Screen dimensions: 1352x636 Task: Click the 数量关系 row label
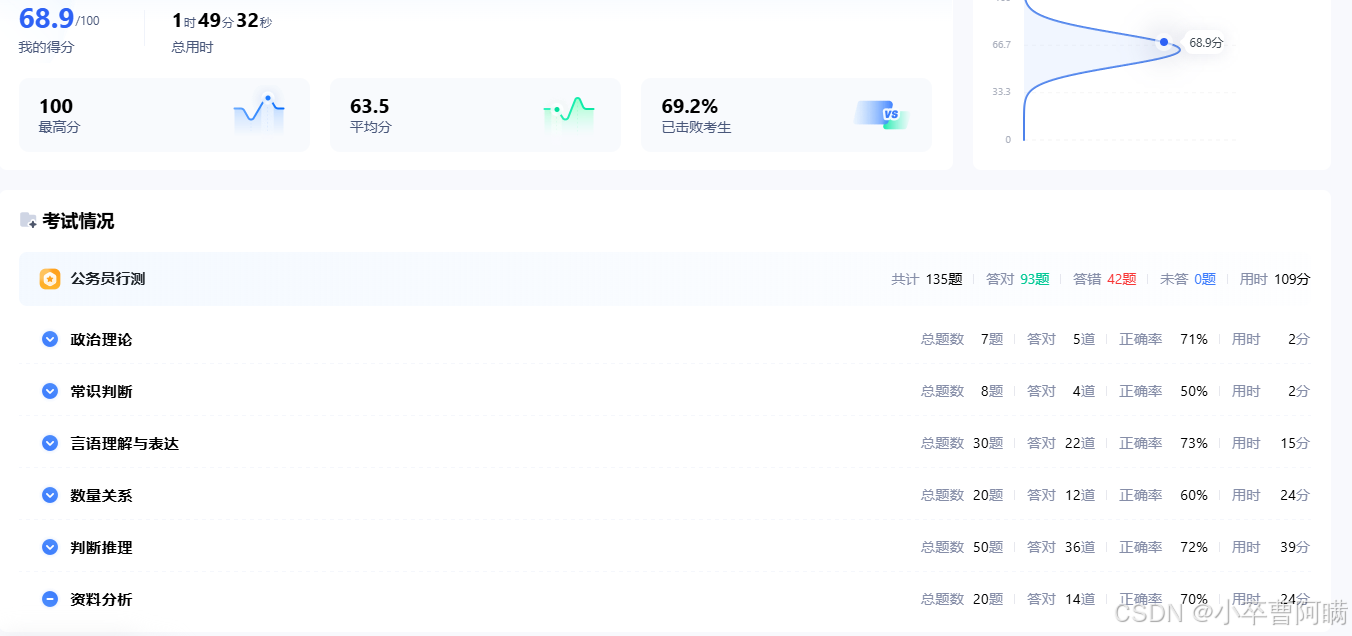coord(101,496)
